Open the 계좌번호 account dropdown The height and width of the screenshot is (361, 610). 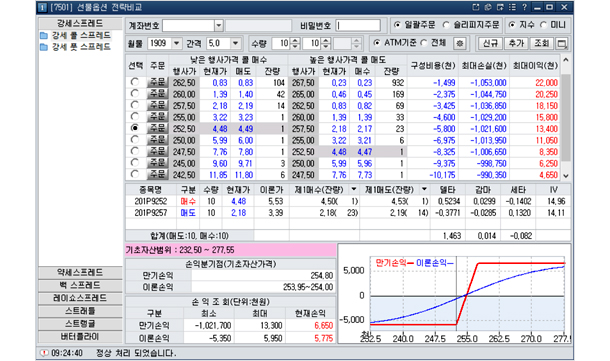click(219, 26)
